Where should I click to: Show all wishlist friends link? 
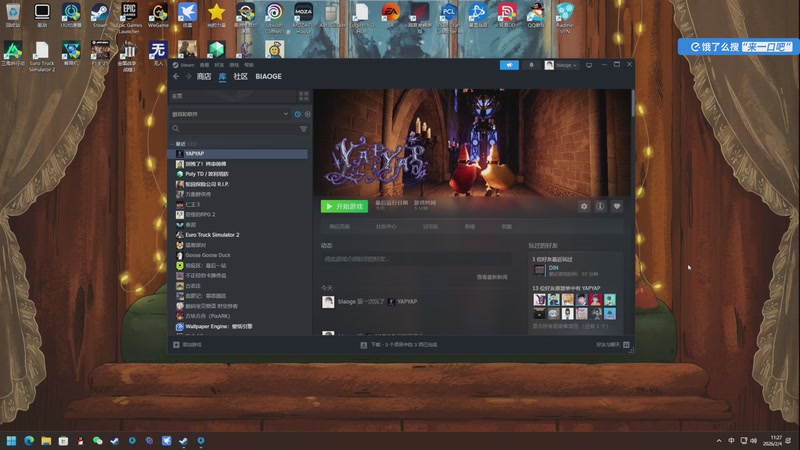click(x=570, y=326)
